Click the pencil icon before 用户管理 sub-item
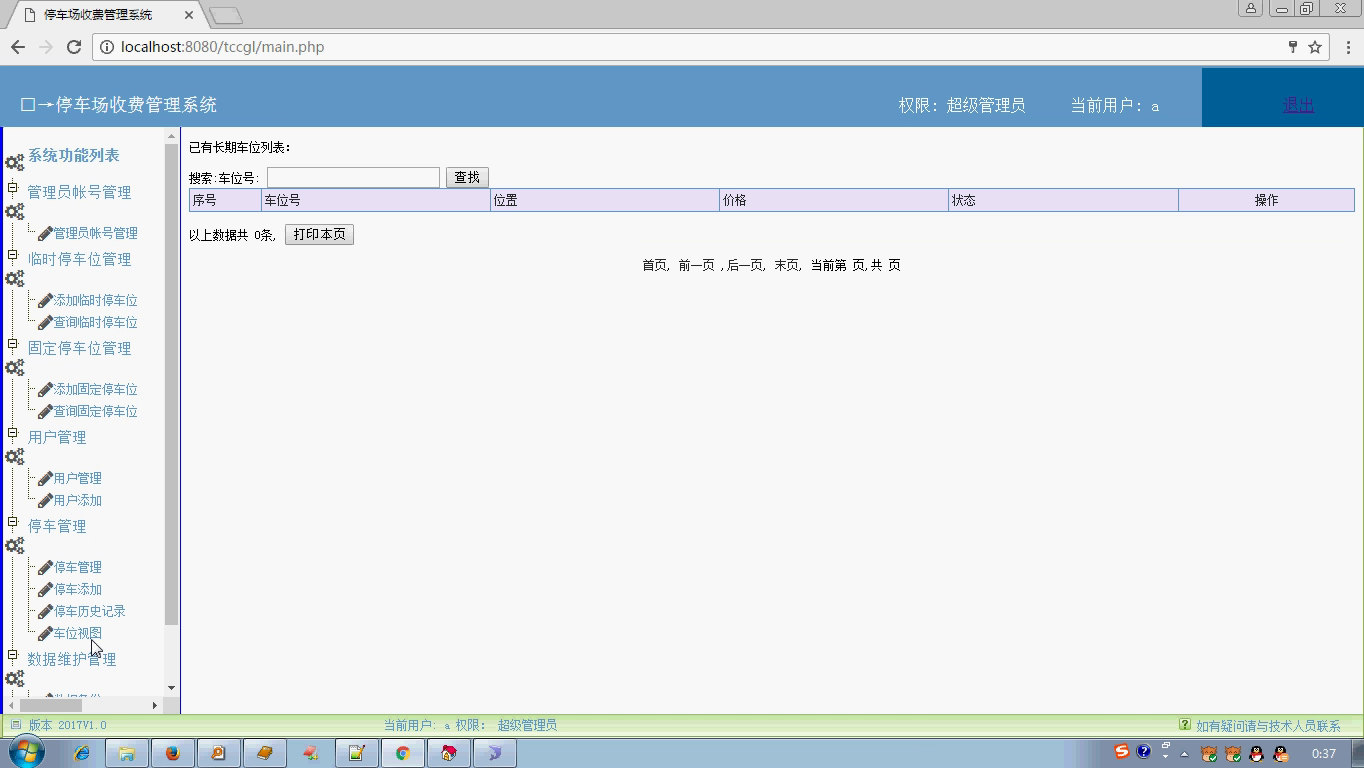Screen dimensions: 1364x768 click(x=45, y=478)
